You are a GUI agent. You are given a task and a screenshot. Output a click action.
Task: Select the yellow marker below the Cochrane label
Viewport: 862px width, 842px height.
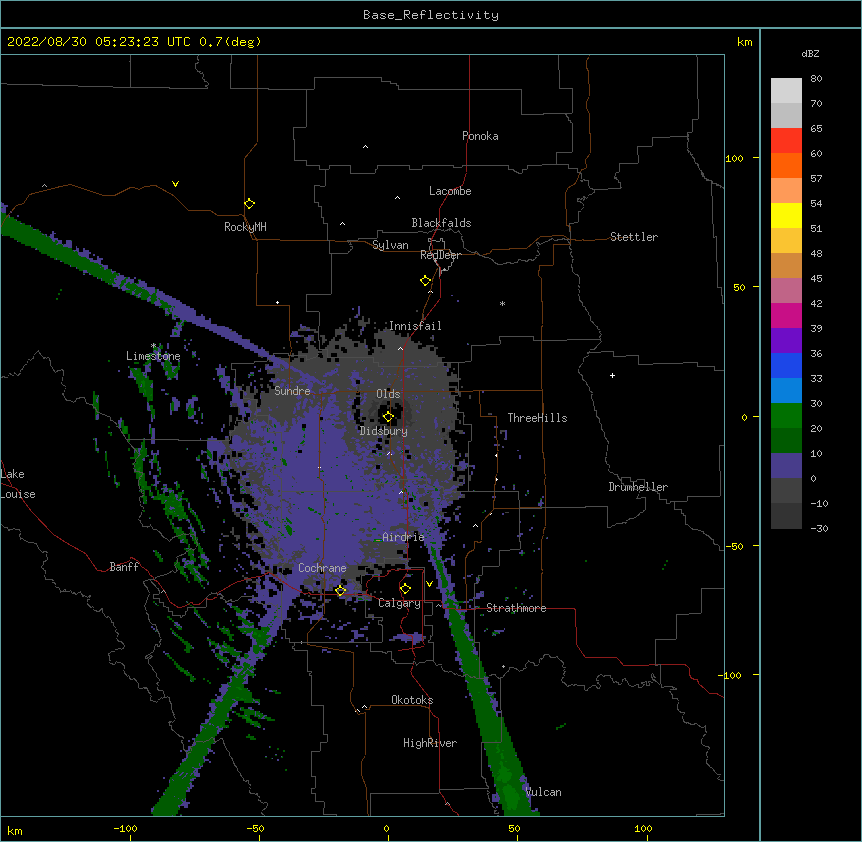[x=341, y=591]
